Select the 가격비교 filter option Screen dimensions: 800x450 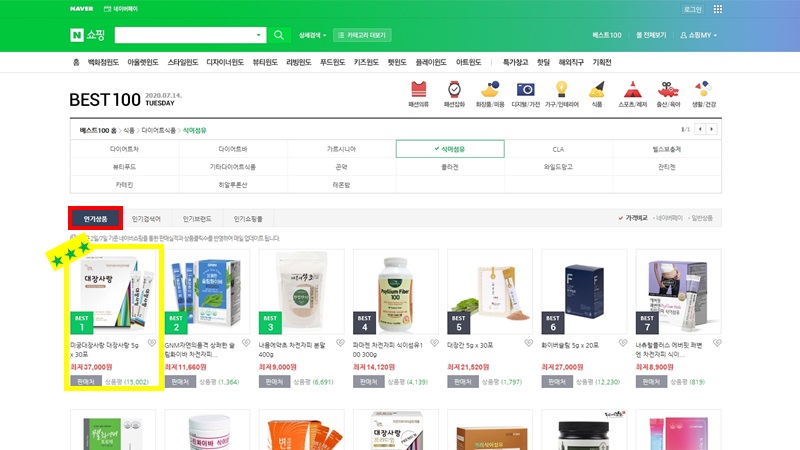pyautogui.click(x=633, y=218)
